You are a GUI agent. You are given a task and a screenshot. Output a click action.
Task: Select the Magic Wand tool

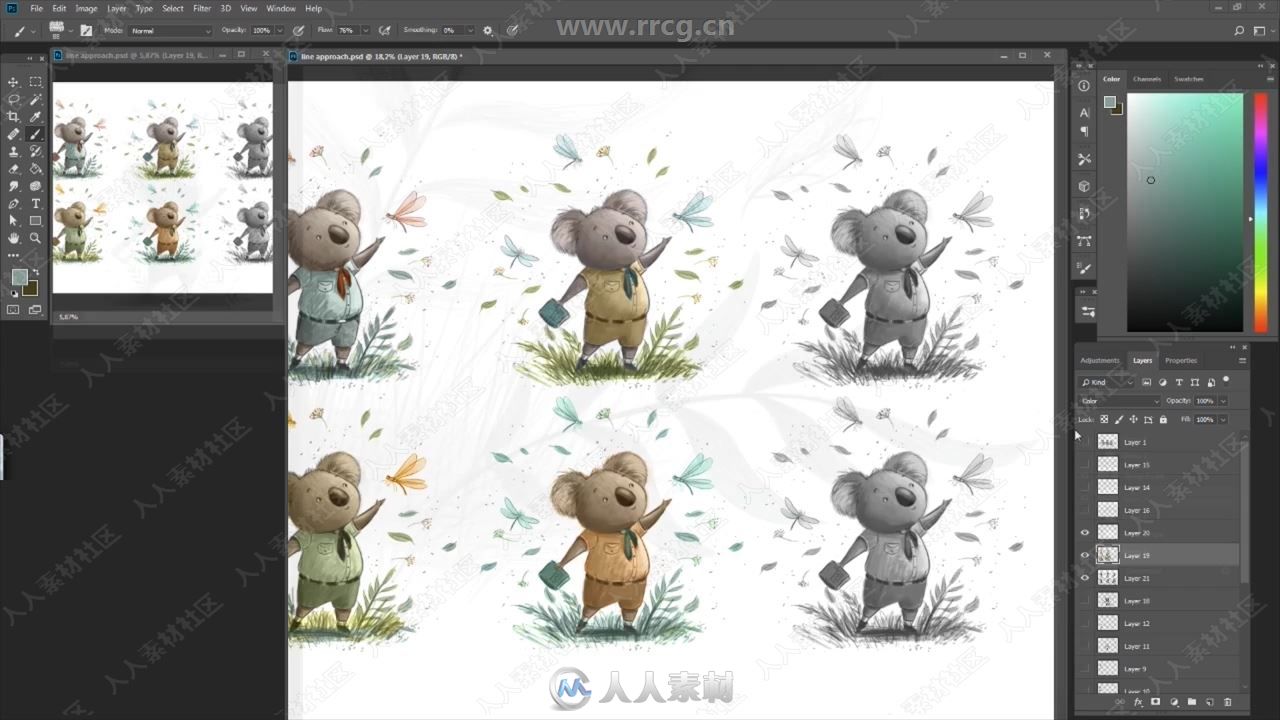pyautogui.click(x=35, y=99)
